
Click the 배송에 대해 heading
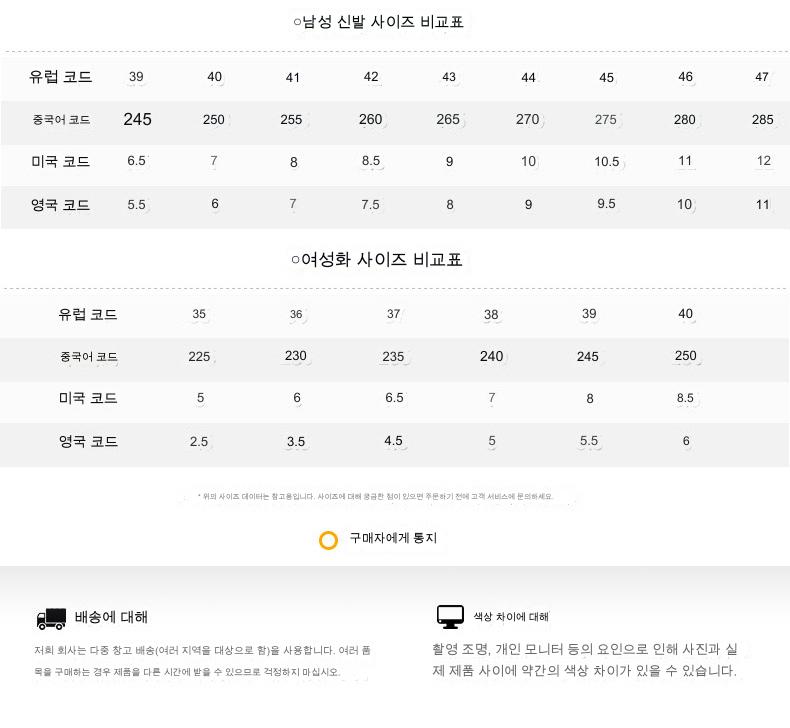(x=111, y=617)
